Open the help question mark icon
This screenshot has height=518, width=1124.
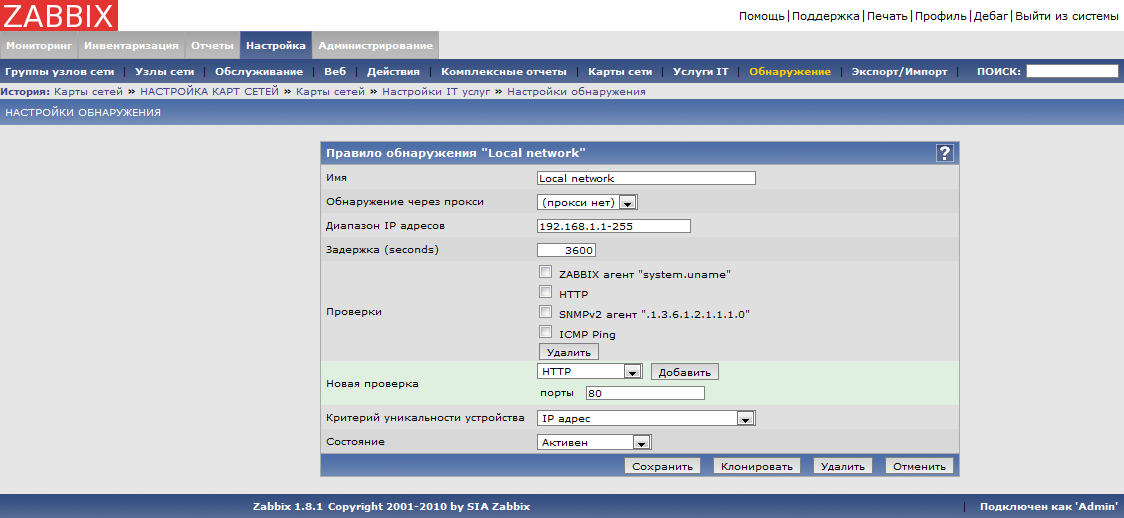point(945,153)
